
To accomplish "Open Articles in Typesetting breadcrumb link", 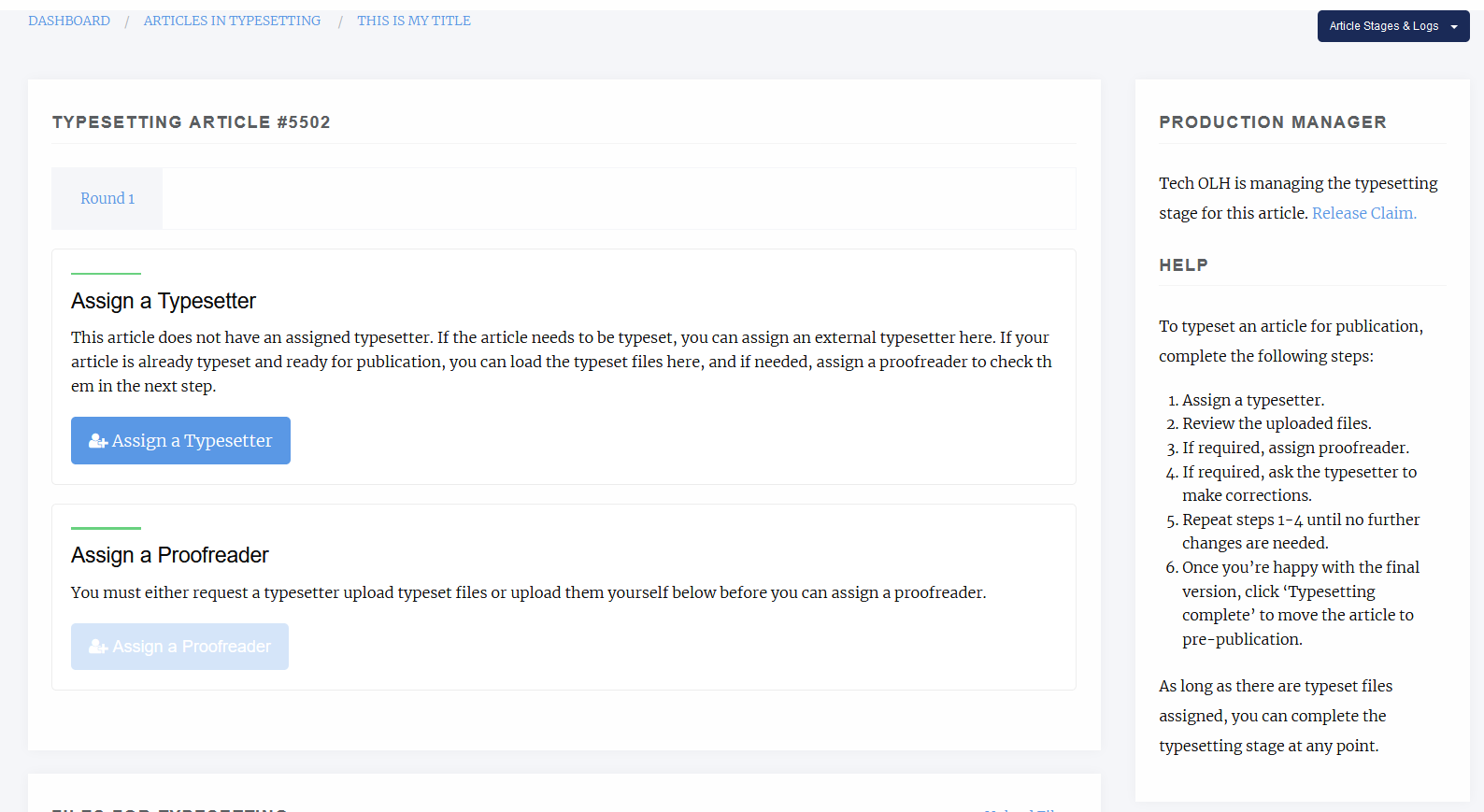I will [232, 21].
